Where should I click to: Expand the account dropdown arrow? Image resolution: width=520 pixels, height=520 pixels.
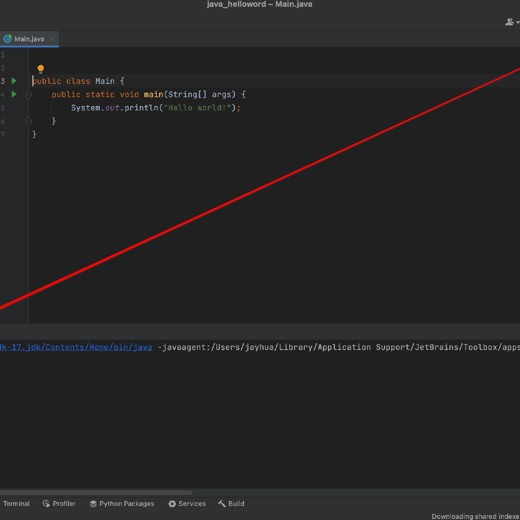pyautogui.click(x=517, y=22)
